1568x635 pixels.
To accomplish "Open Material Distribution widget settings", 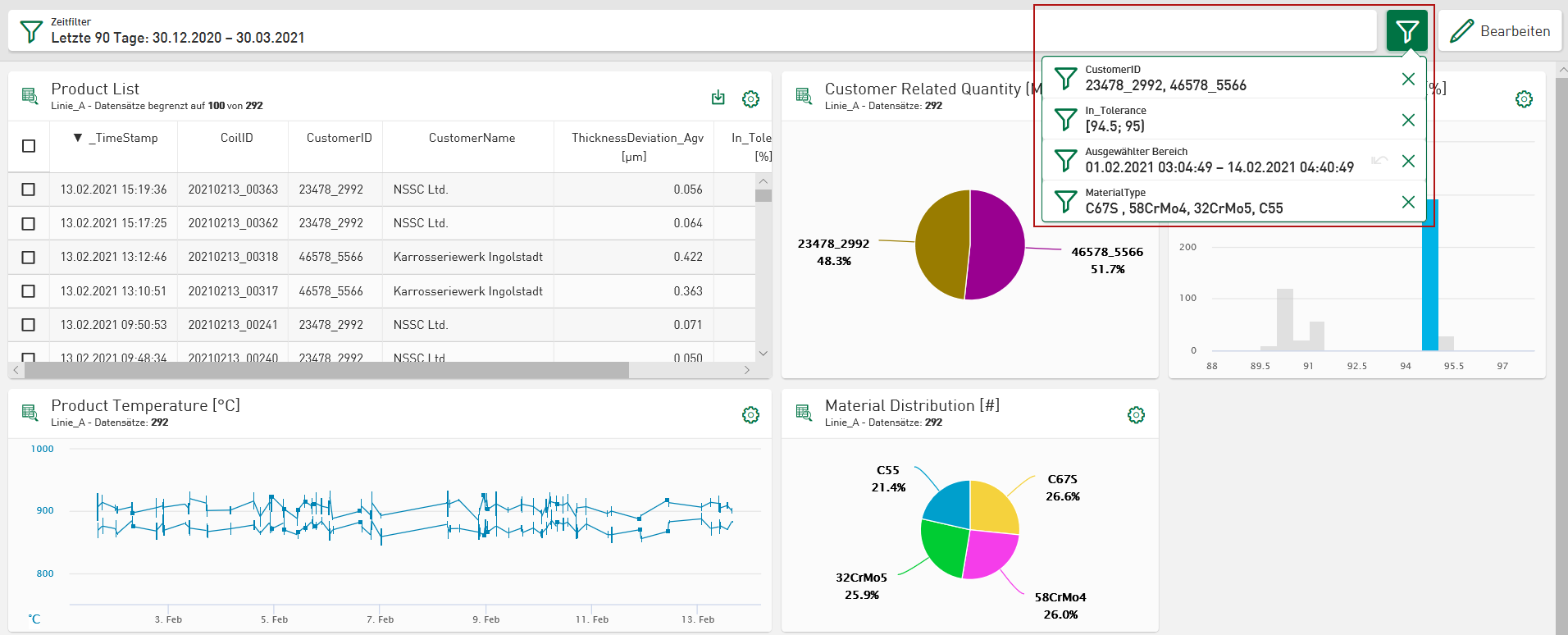I will pos(1136,415).
